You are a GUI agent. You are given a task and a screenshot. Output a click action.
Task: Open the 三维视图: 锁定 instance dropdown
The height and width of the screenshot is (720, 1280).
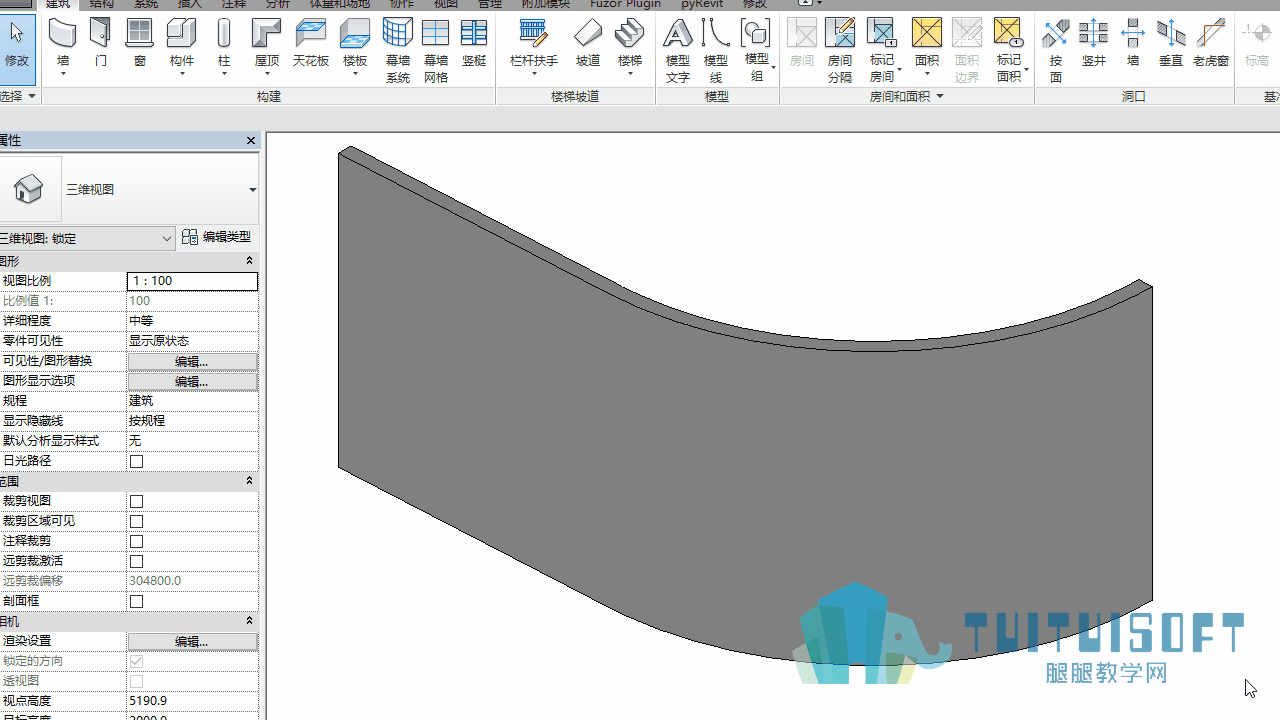pos(88,238)
